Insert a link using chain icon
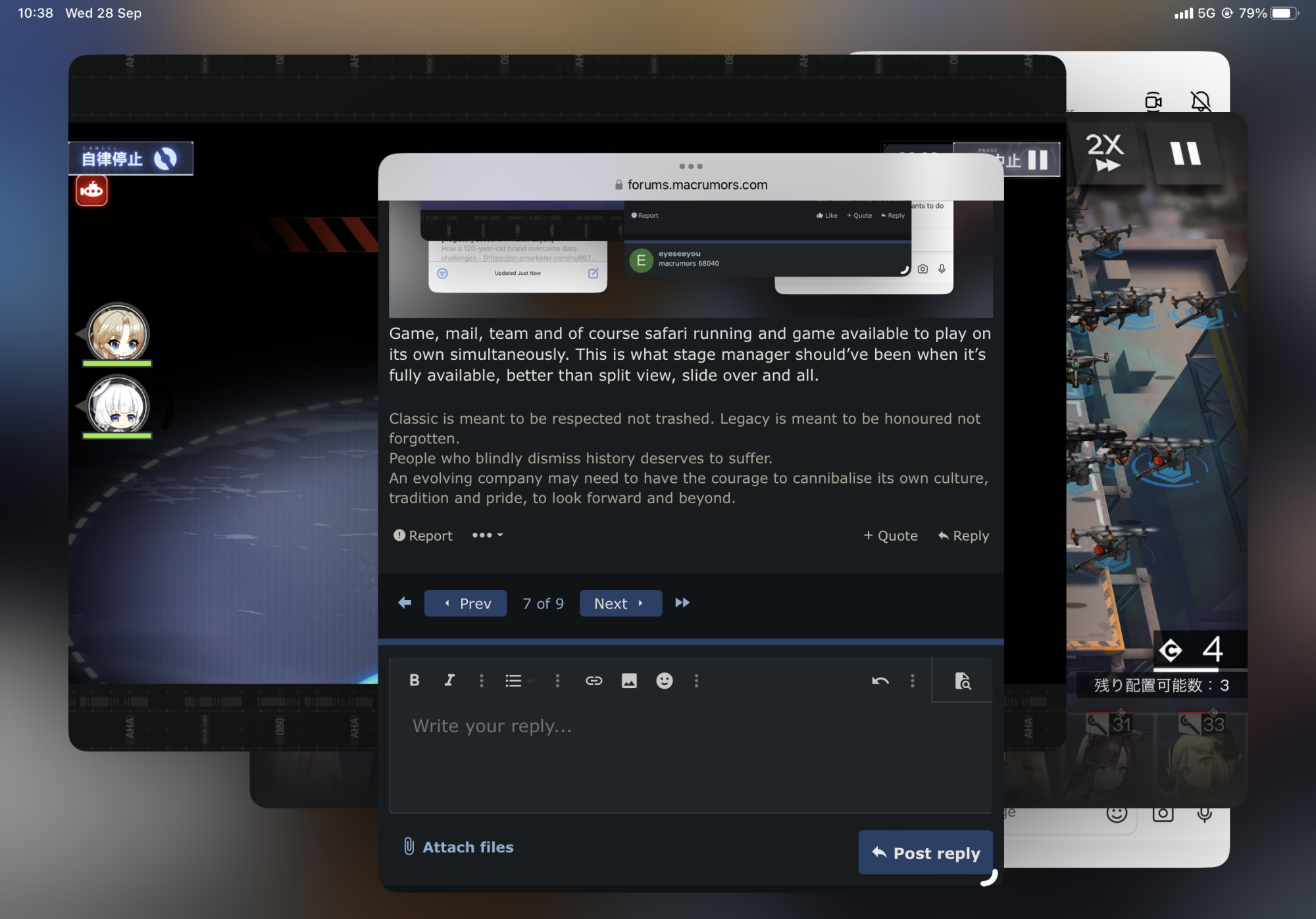 tap(594, 680)
